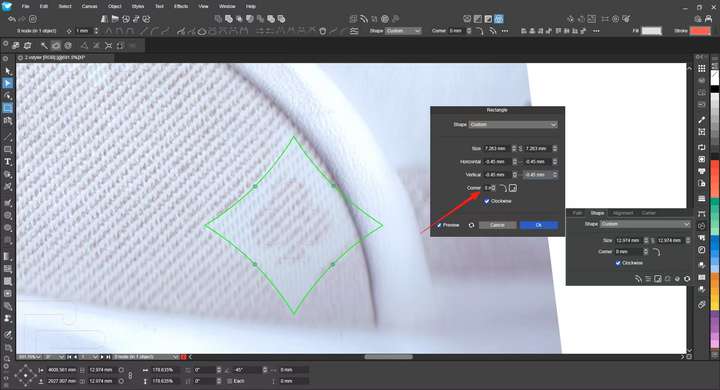Open Shape dropdown in top property bar
This screenshot has width=720, height=390.
(x=403, y=31)
